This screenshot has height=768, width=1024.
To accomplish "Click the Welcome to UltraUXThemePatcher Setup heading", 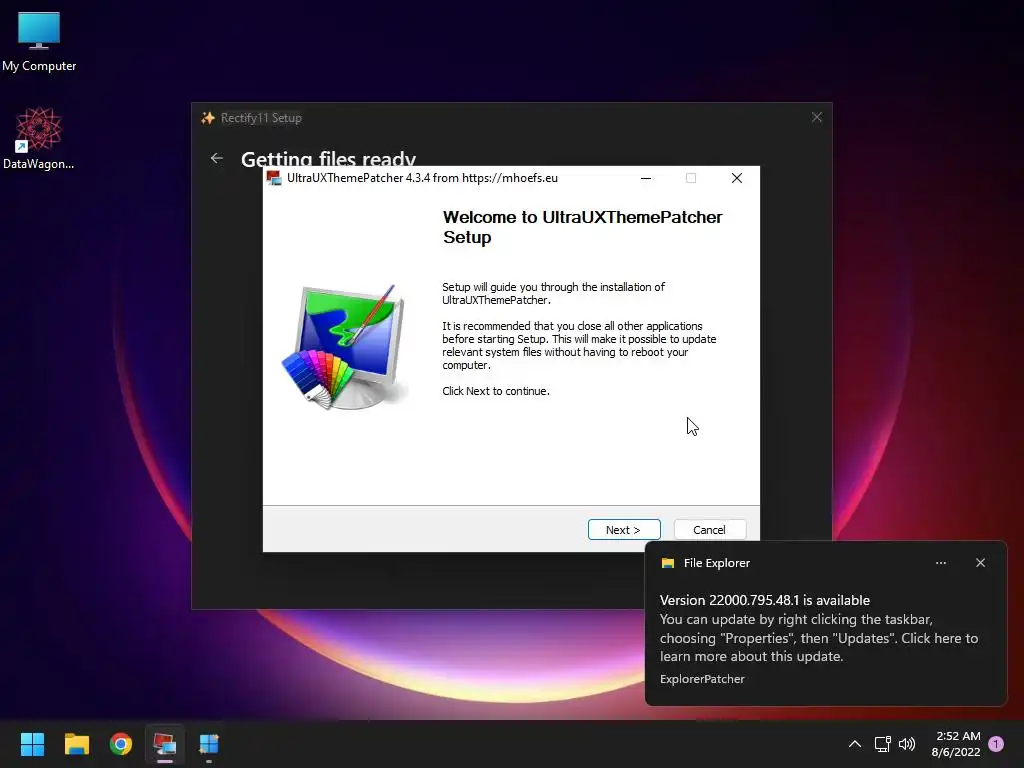I will 583,227.
